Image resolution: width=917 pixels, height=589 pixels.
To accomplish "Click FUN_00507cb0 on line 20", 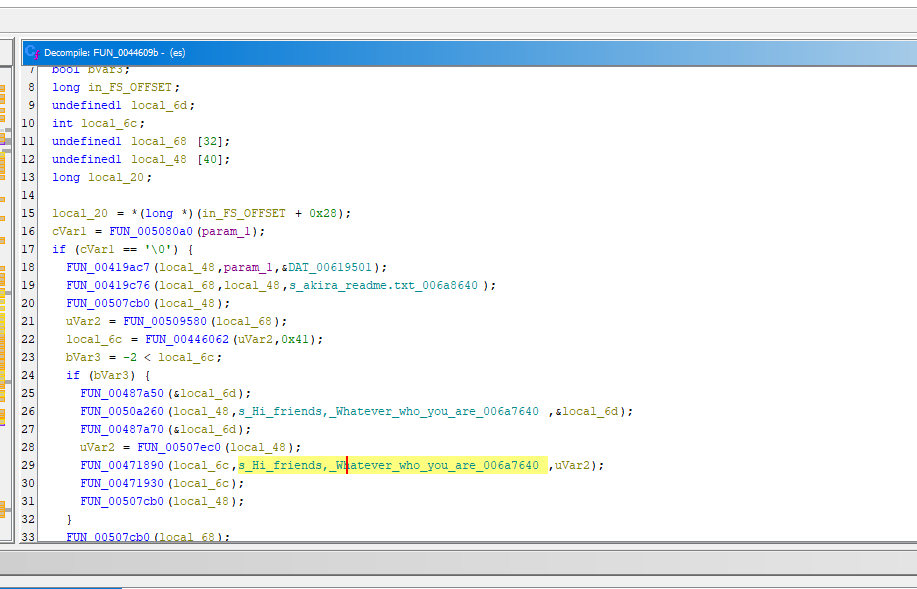I will point(108,304).
